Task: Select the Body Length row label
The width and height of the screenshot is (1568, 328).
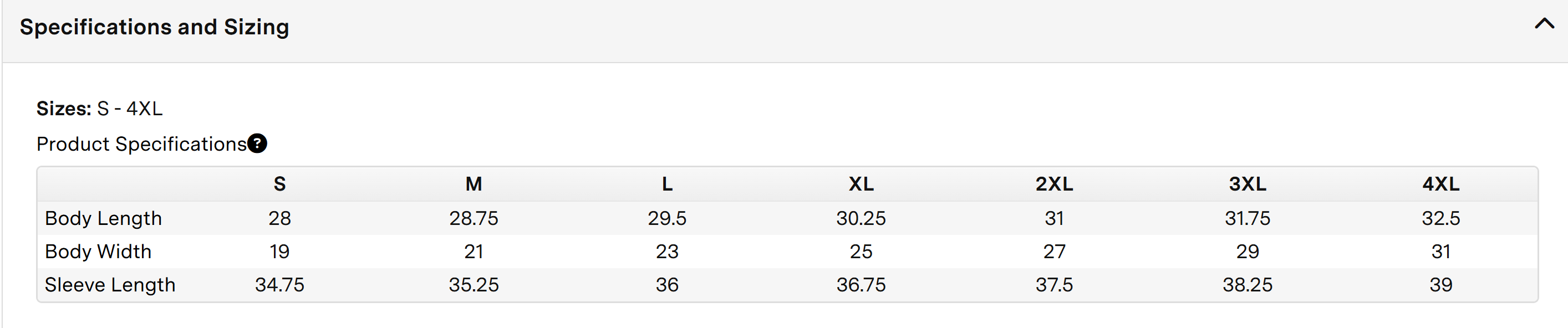Action: click(x=104, y=218)
